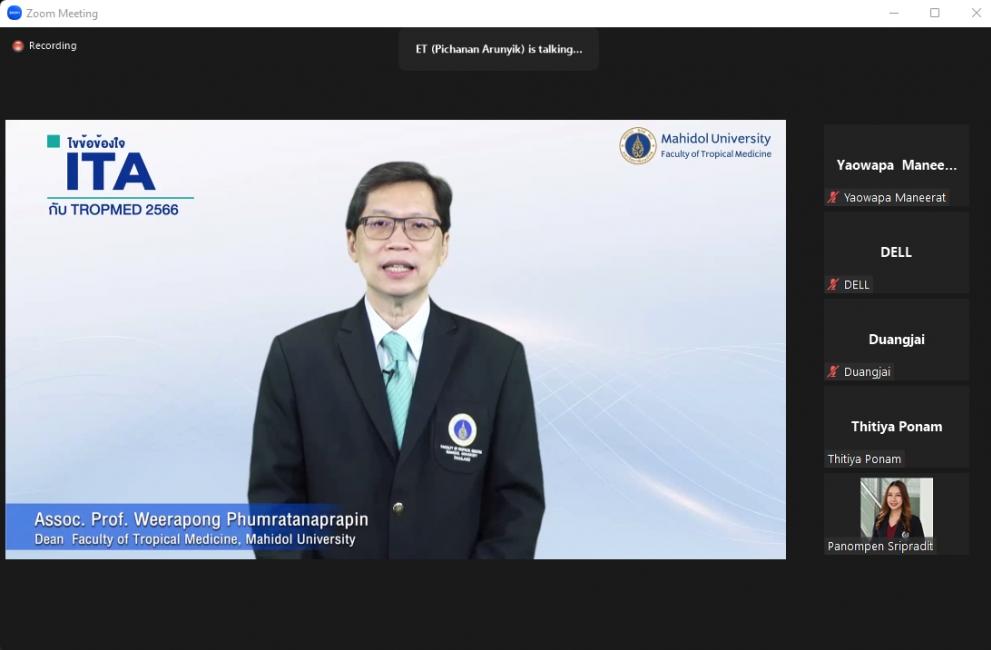Click the muted microphone icon beside Yaowapa Maneerat
Screen dimensions: 991x650
click(833, 197)
